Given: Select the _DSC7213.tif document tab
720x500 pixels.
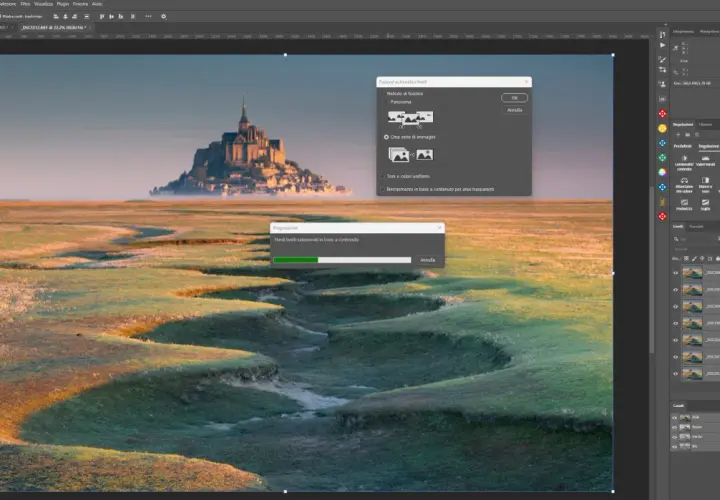Looking at the screenshot, I should pyautogui.click(x=56, y=28).
